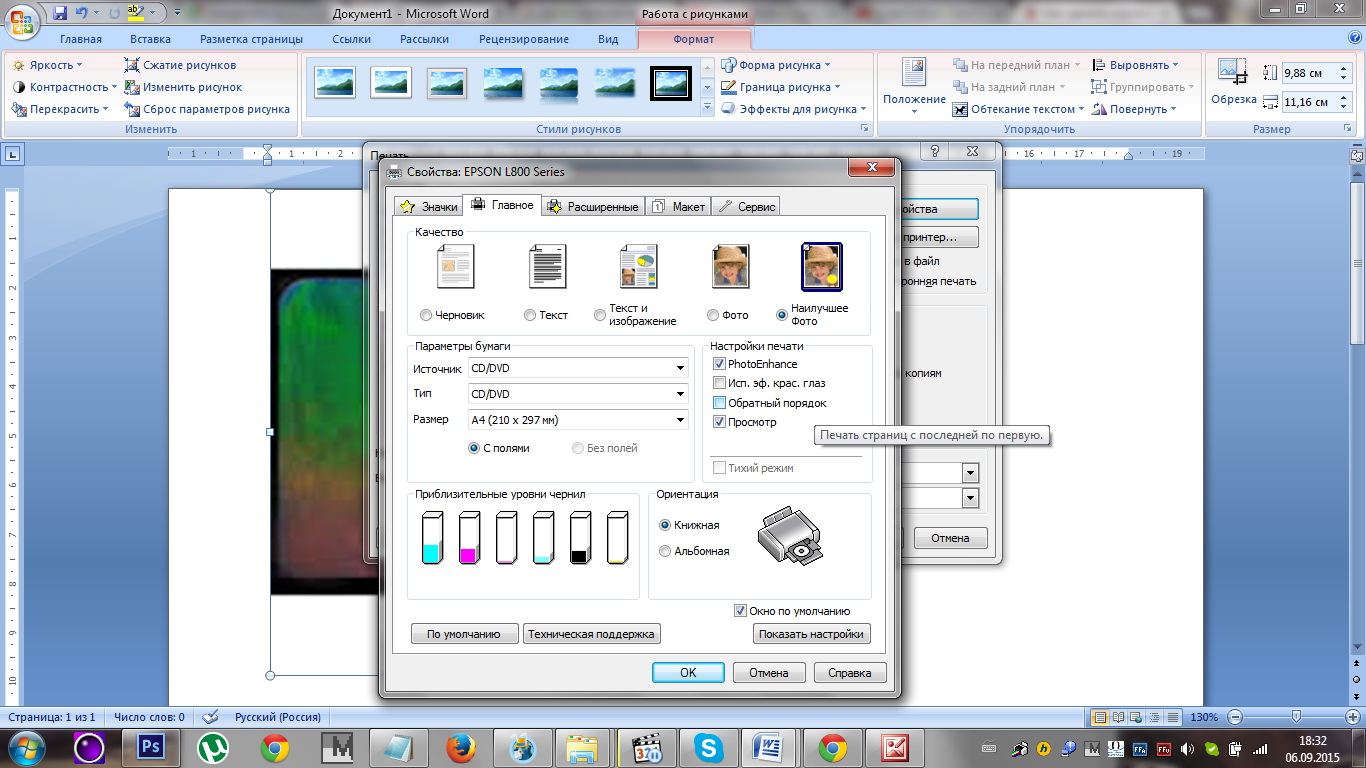The width and height of the screenshot is (1366, 768).
Task: Save the document with the floppy icon
Action: (x=60, y=12)
